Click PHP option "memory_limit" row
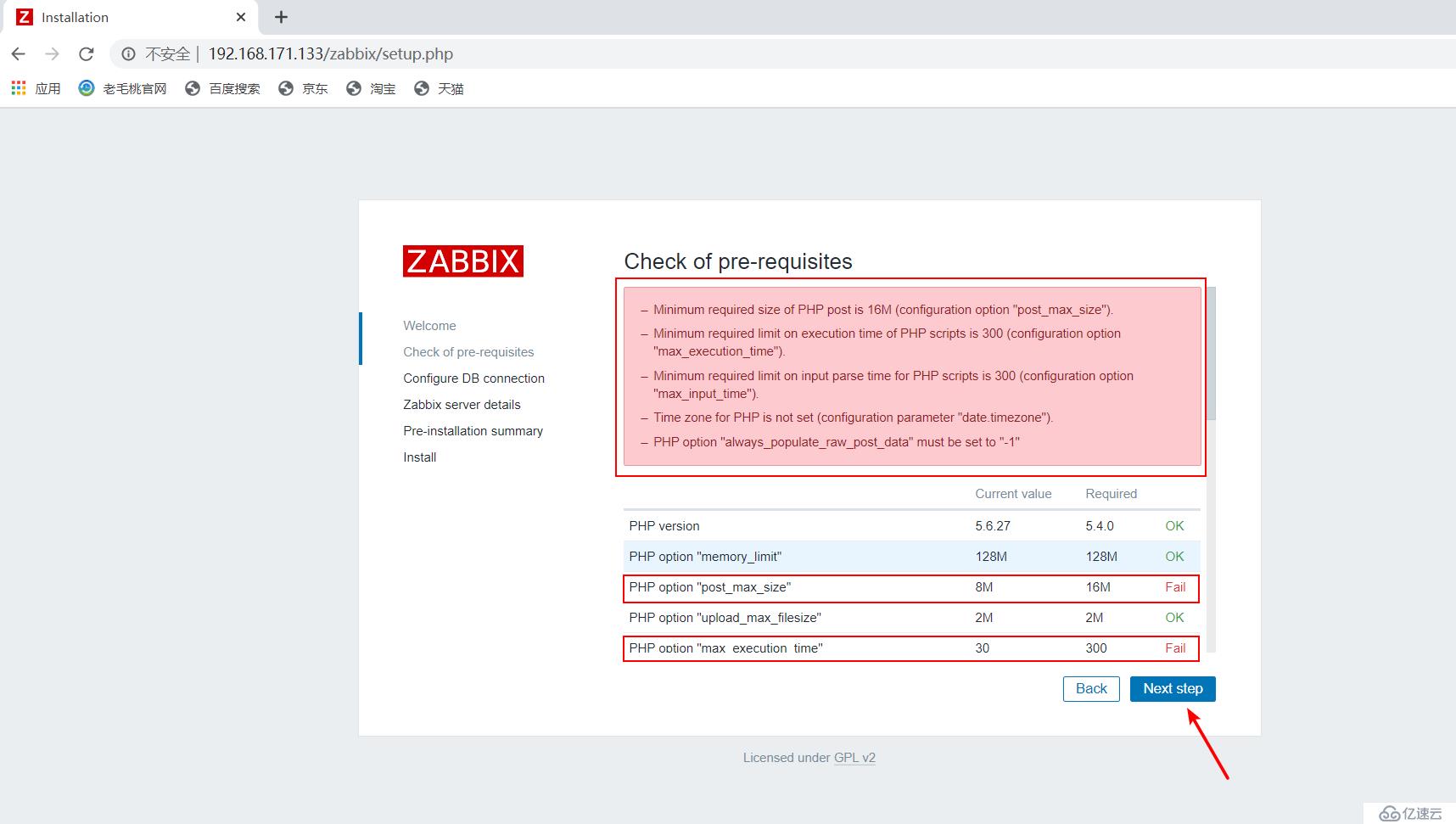The image size is (1456, 824). coord(911,557)
